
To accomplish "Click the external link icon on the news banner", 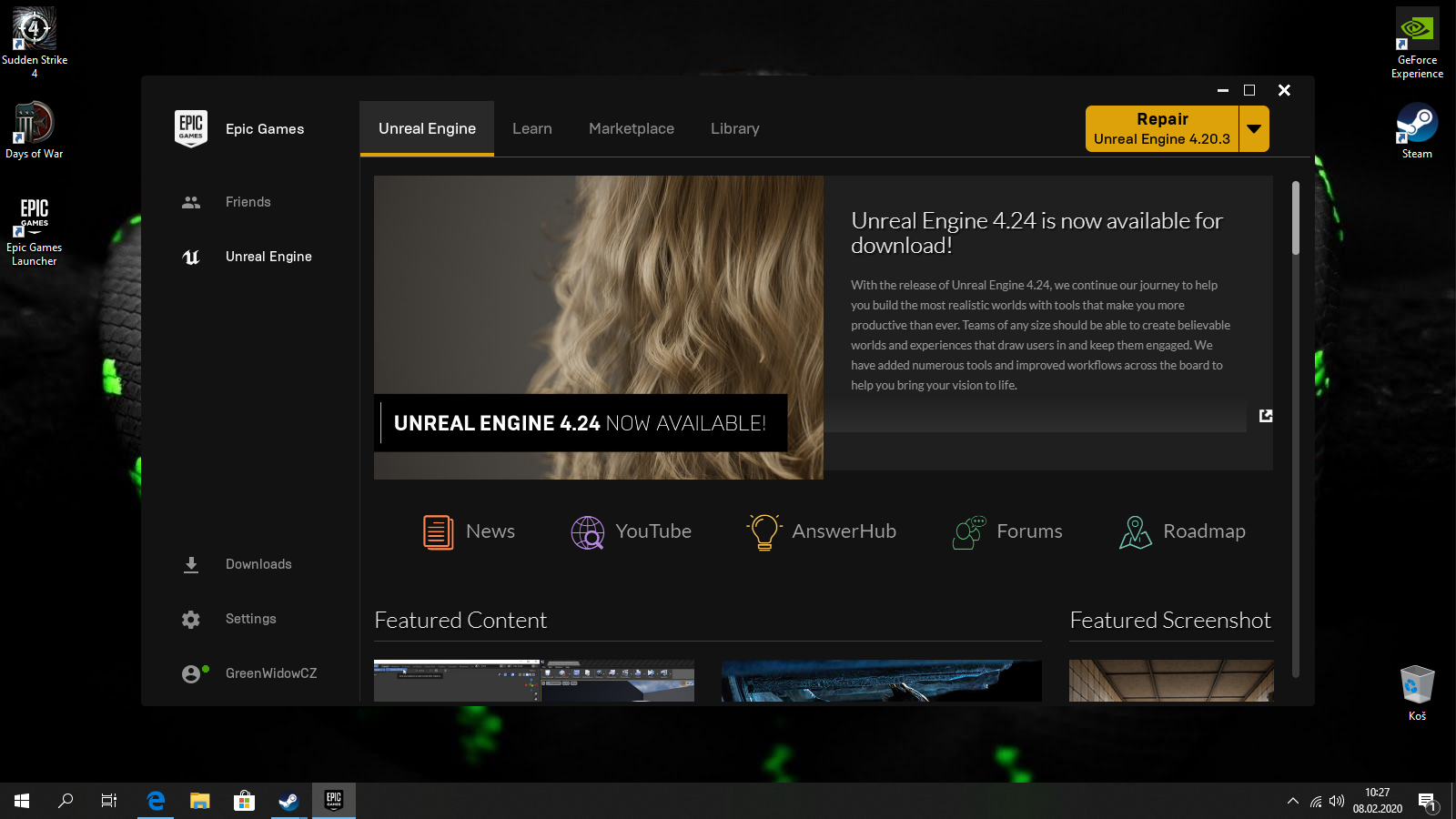I will [x=1266, y=416].
